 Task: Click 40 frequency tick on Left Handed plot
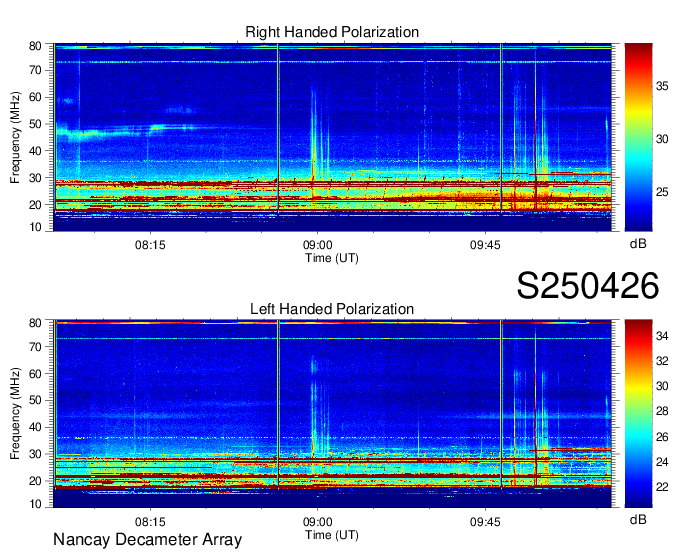(35, 427)
